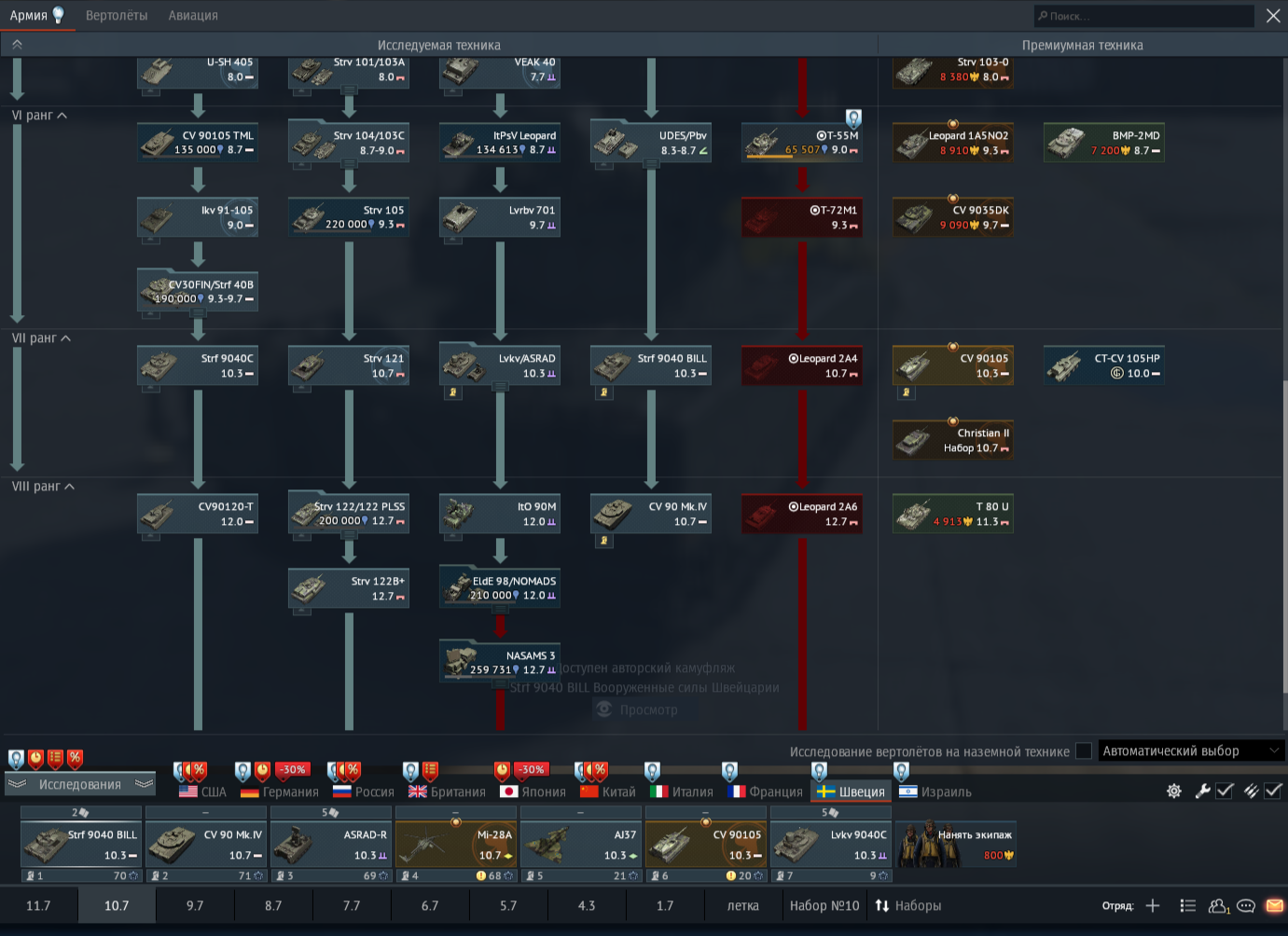
Task: Toggle the auto-refill ammo checkbox
Action: (1273, 791)
